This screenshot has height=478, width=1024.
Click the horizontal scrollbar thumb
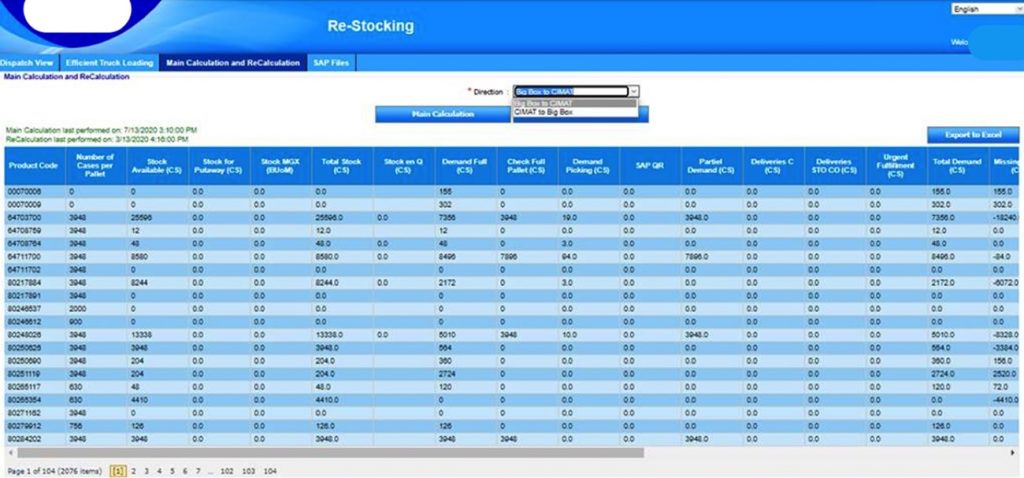(x=330, y=453)
